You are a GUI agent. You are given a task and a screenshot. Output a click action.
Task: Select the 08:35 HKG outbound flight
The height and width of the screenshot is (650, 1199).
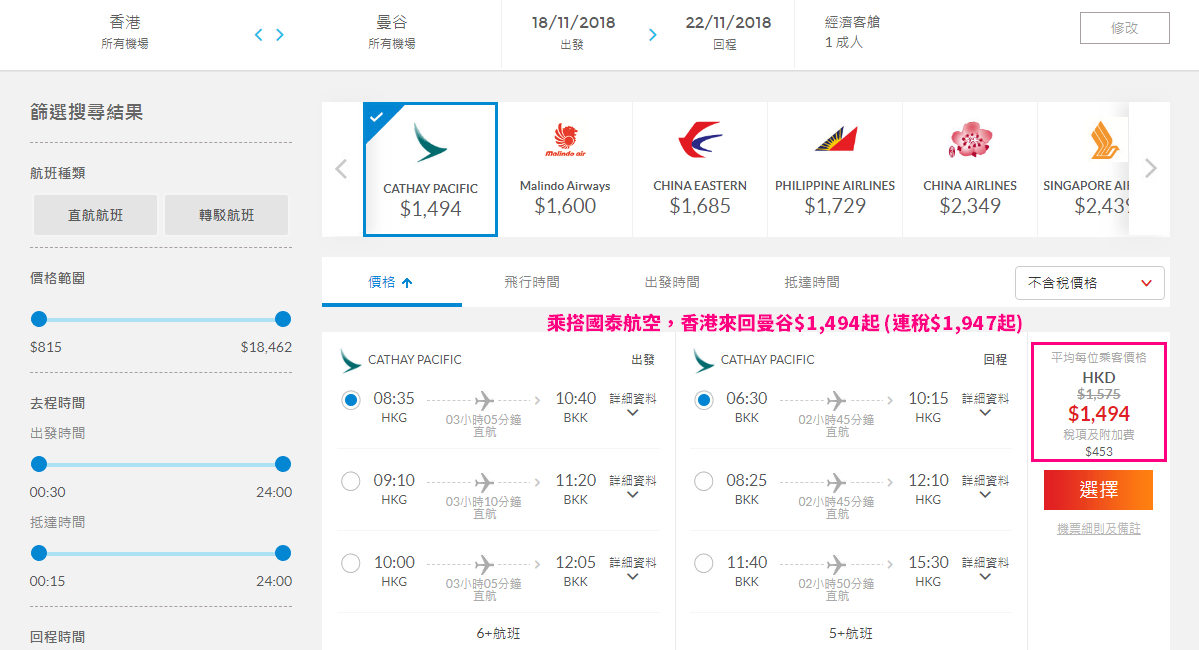(351, 400)
